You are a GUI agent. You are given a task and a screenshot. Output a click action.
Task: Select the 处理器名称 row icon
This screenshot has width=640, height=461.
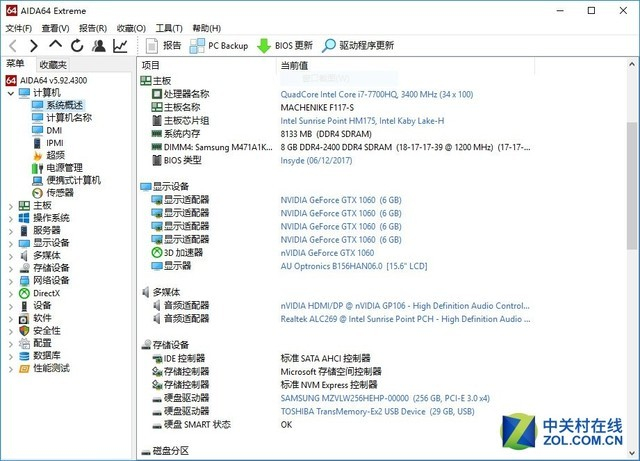(x=157, y=94)
